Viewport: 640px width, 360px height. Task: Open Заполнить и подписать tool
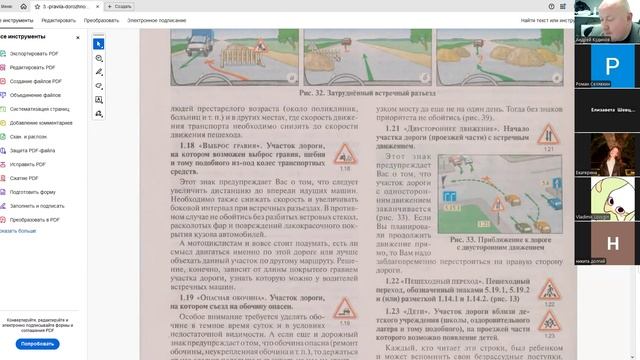tap(37, 206)
